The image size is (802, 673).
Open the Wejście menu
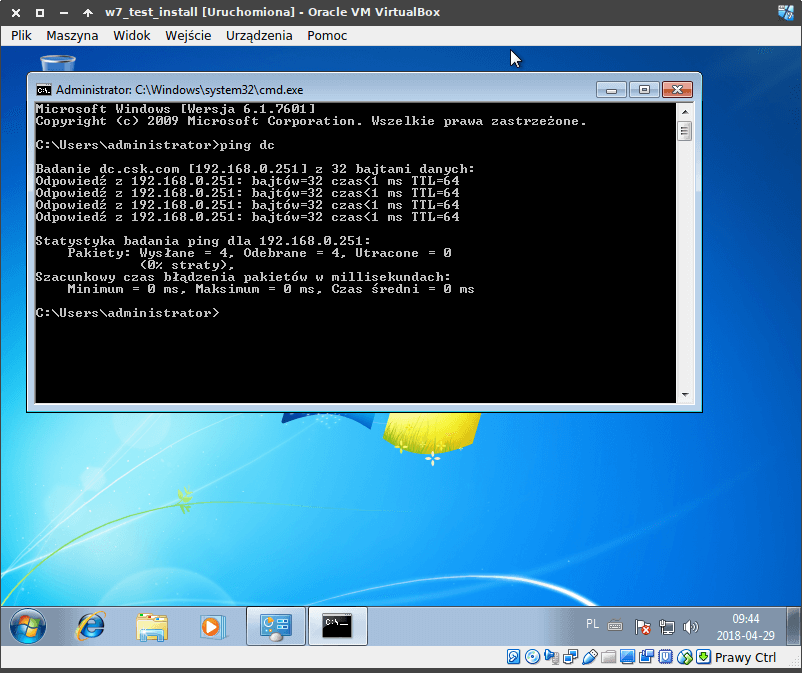click(188, 36)
